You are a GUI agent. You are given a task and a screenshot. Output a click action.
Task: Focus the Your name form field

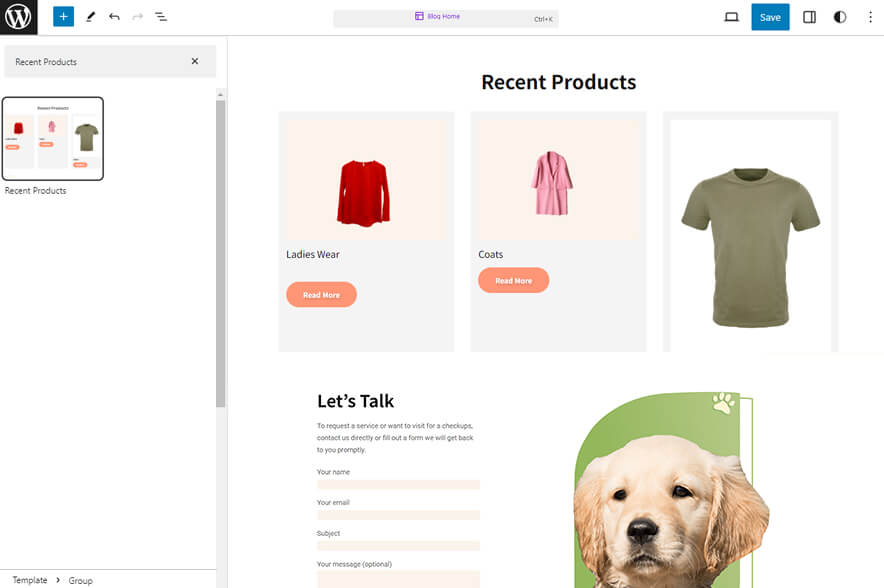398,484
